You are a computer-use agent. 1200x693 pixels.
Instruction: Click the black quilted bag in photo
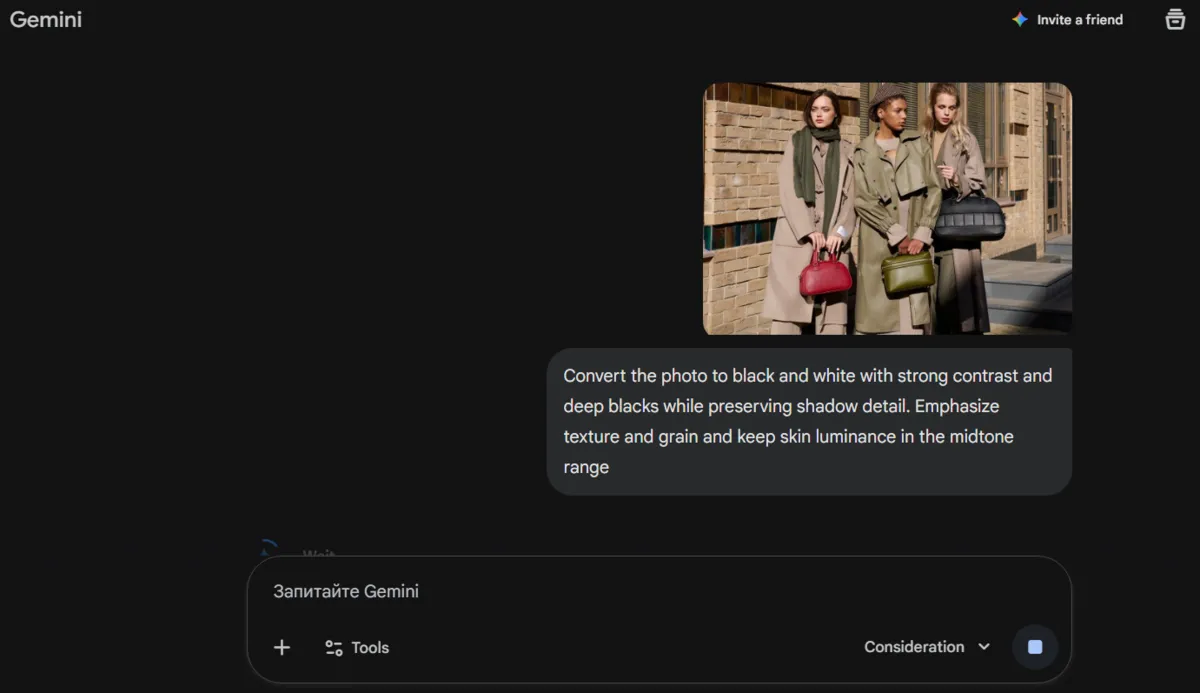pyautogui.click(x=968, y=217)
